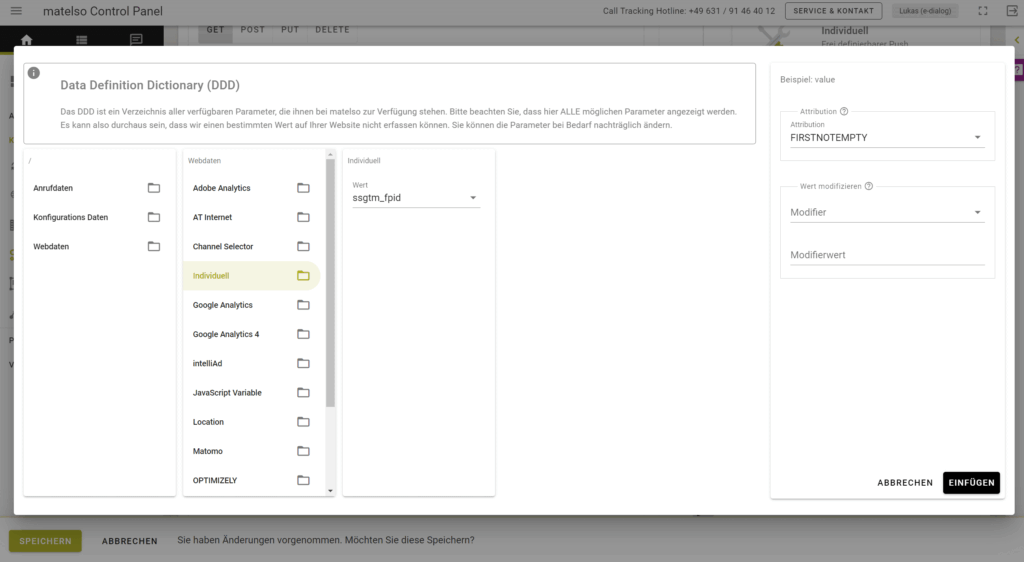Select Adobe Analytics entry
The height and width of the screenshot is (562, 1024).
pyautogui.click(x=251, y=188)
